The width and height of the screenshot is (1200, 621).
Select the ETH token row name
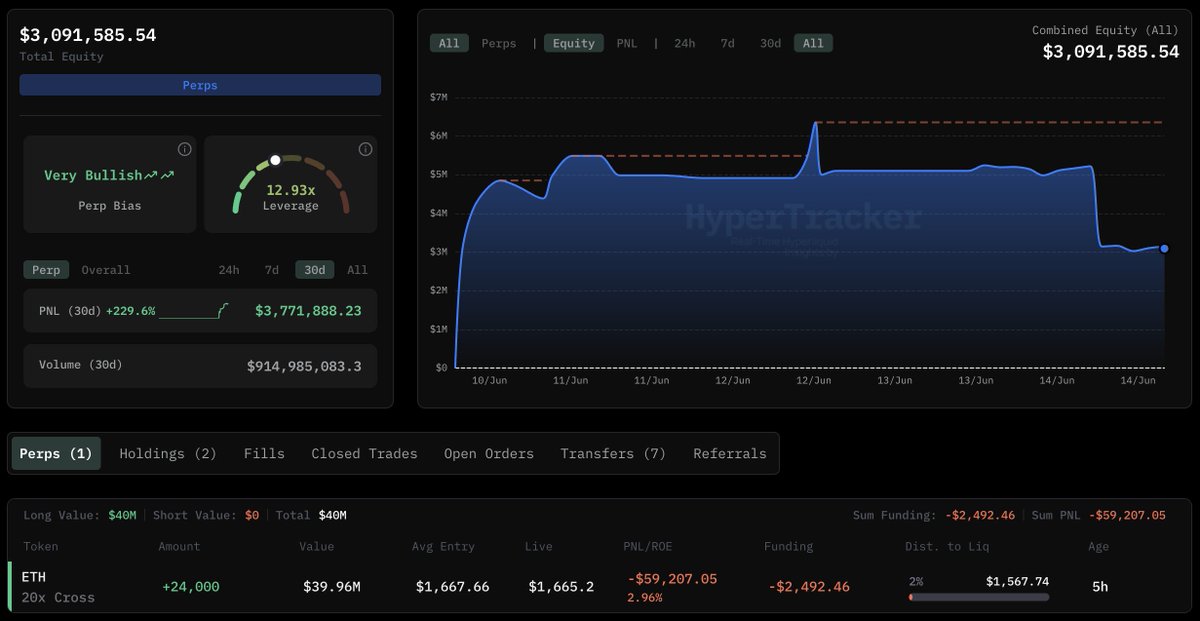point(33,577)
